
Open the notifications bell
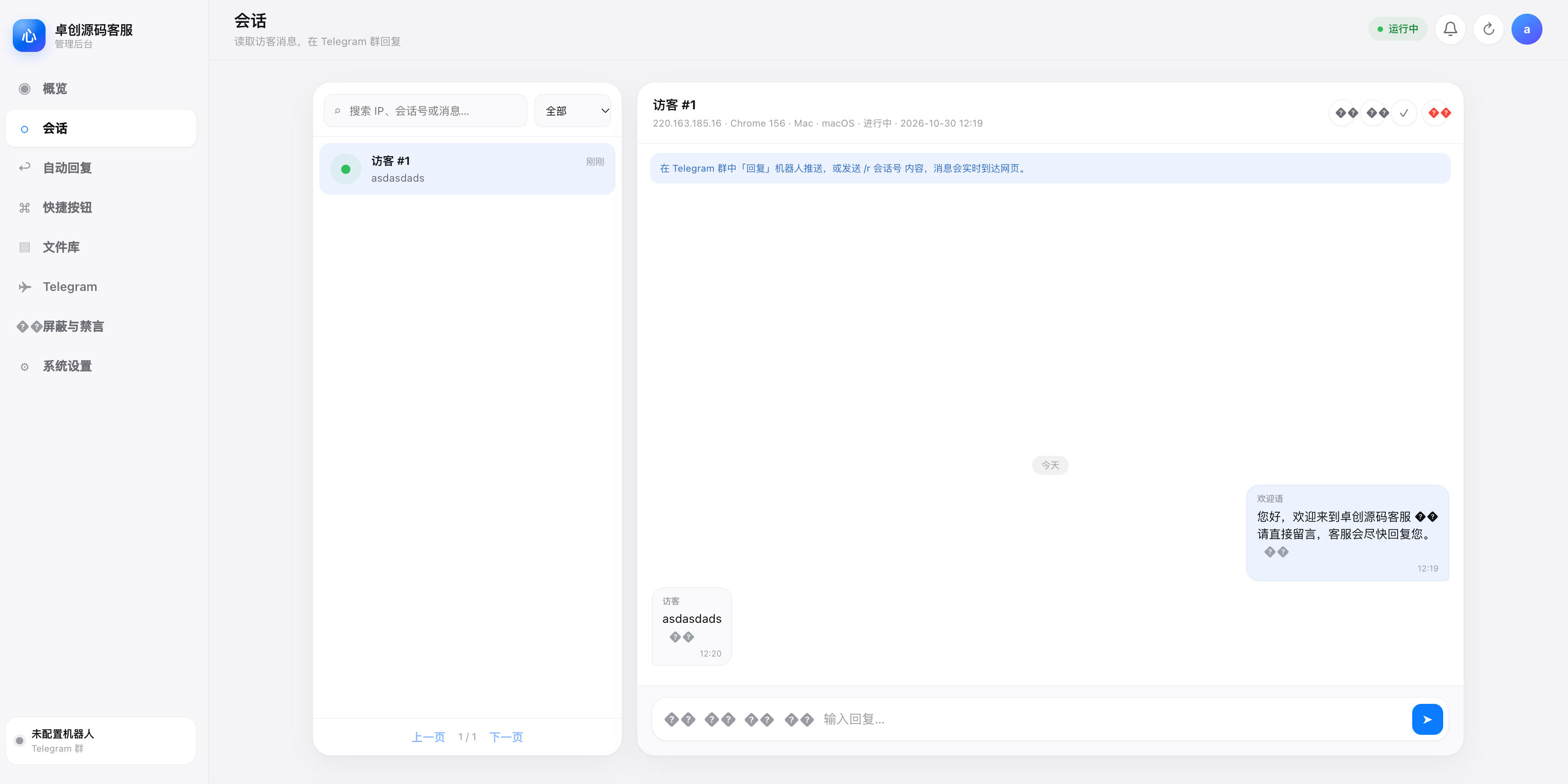[1450, 29]
